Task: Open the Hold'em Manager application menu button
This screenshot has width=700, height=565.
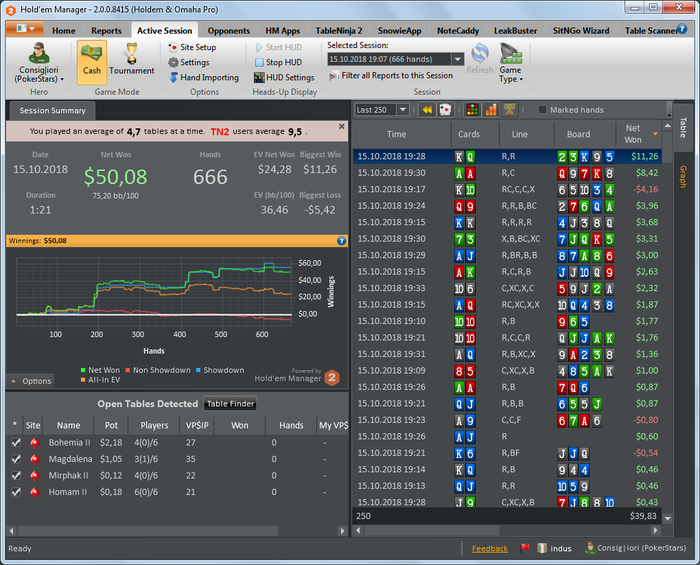Action: click(x=25, y=29)
